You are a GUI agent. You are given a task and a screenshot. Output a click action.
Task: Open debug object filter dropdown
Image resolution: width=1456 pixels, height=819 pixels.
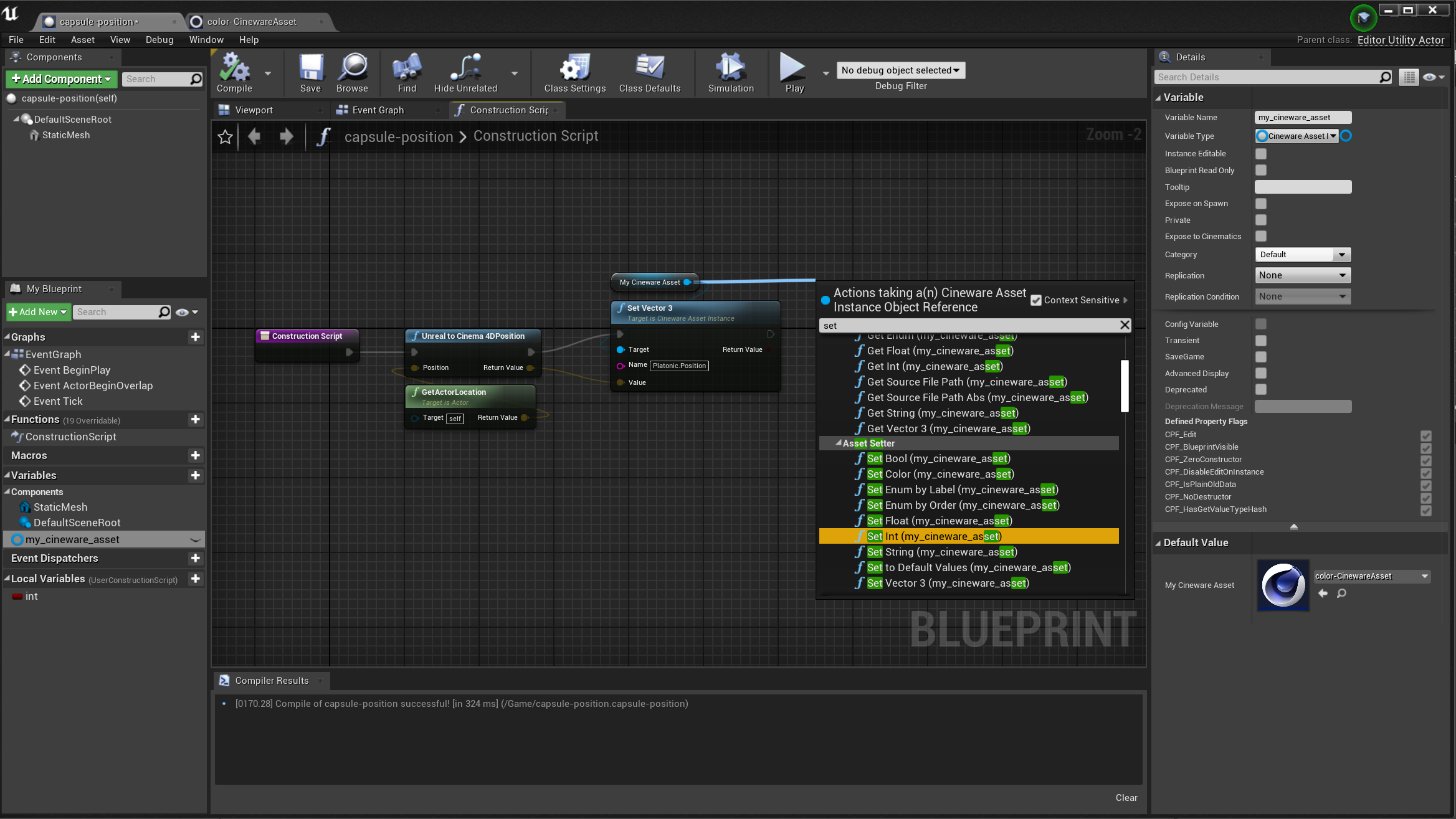[900, 70]
